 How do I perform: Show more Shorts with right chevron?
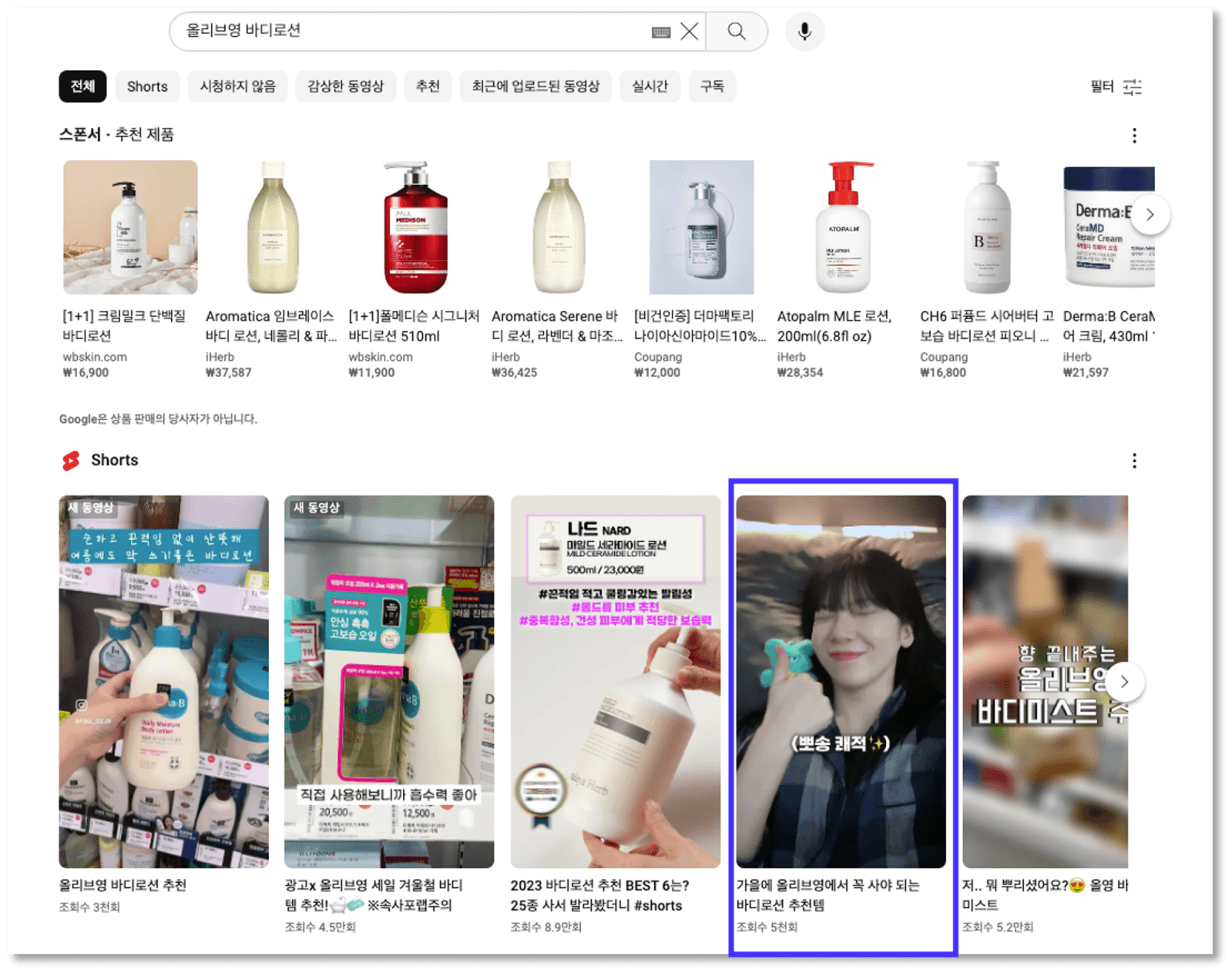[x=1124, y=682]
